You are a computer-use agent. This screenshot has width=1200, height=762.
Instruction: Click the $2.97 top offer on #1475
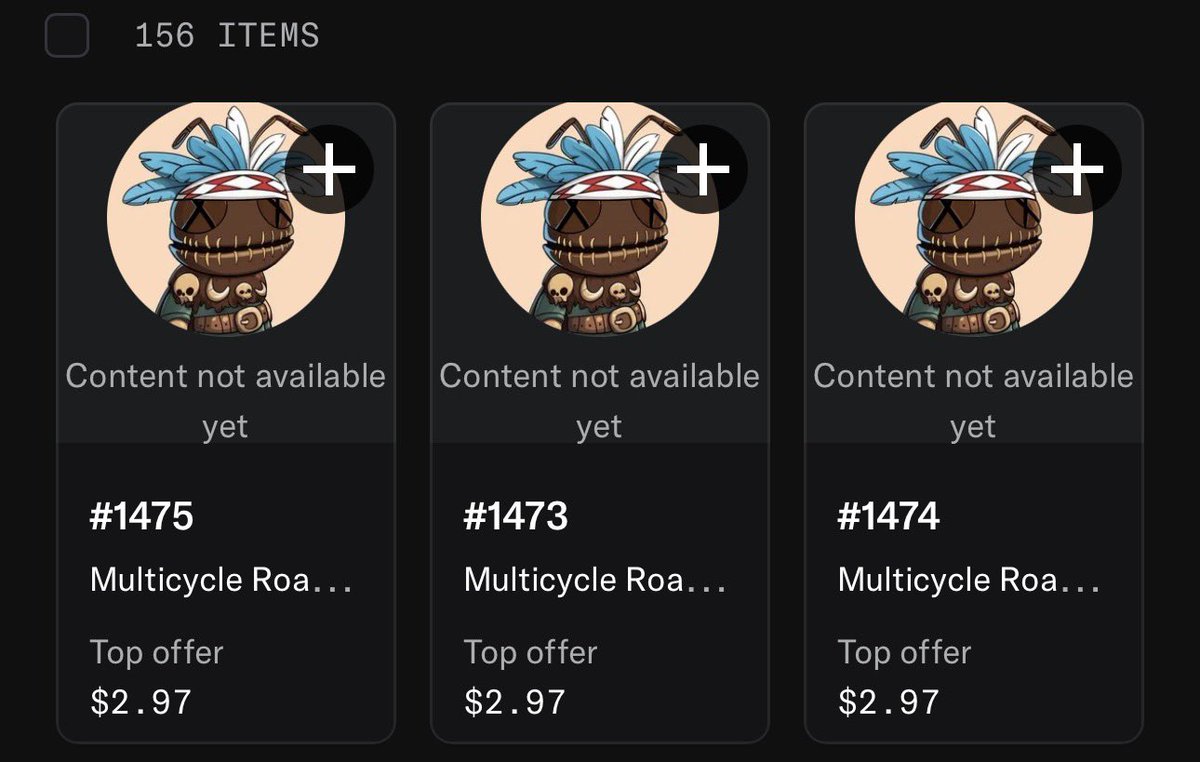[141, 701]
